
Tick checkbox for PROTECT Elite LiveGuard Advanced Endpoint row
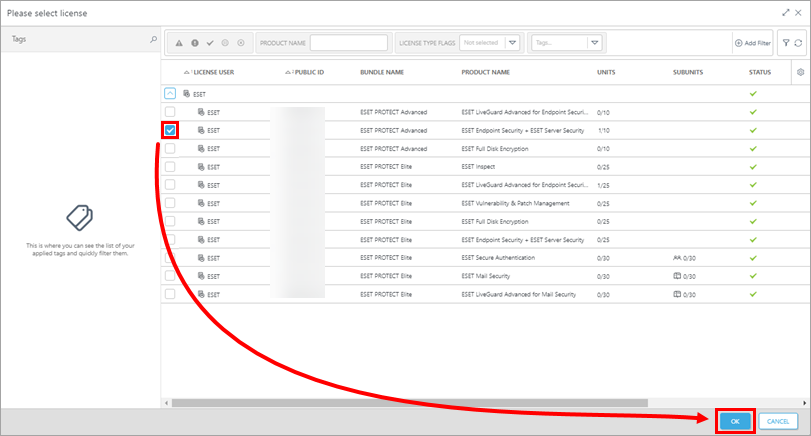pos(170,185)
